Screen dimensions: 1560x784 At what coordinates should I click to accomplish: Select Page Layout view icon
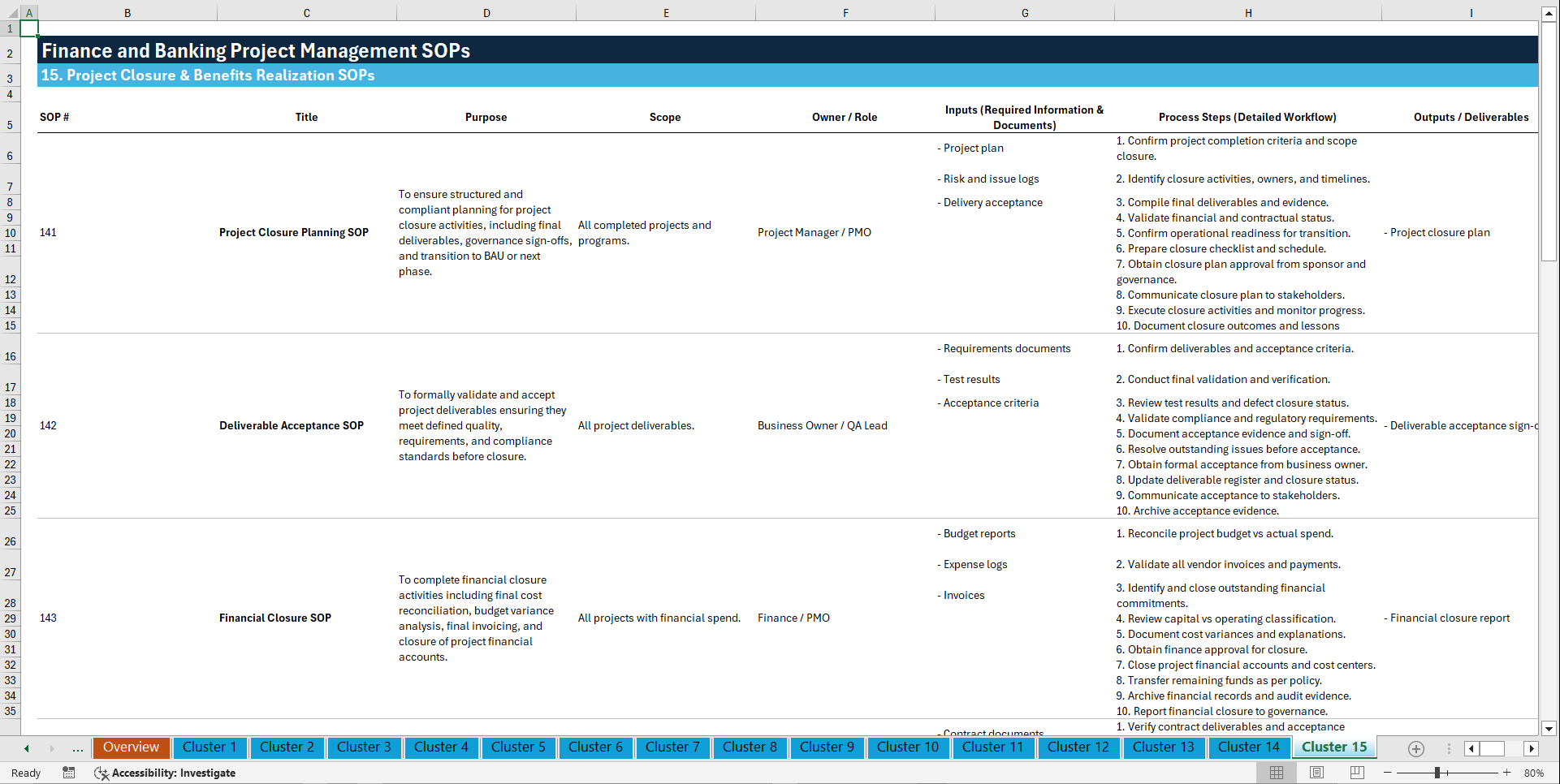1317,773
